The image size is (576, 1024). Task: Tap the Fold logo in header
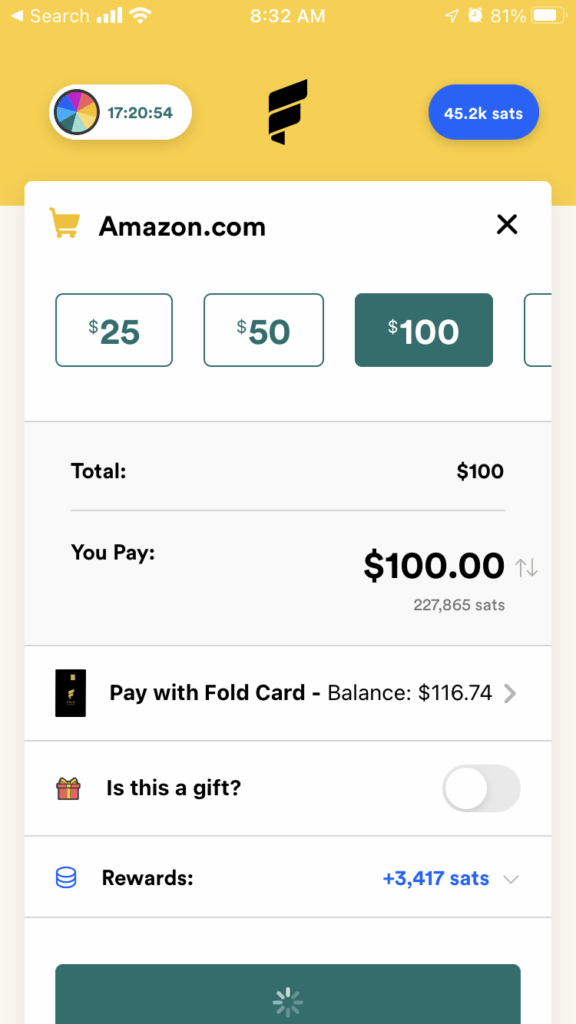[288, 112]
